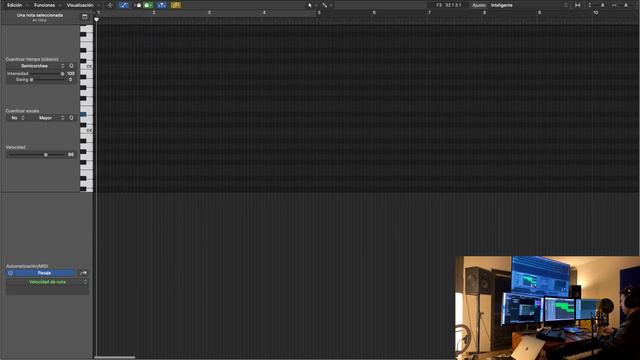Toggle the MIDI In button
The height and width of the screenshot is (360, 640).
click(138, 5)
